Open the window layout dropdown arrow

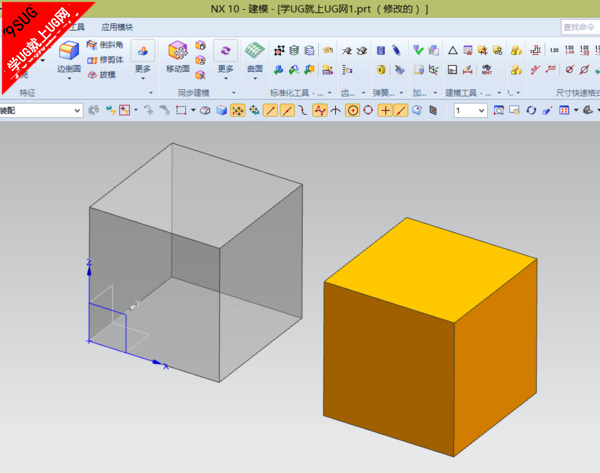(576, 111)
